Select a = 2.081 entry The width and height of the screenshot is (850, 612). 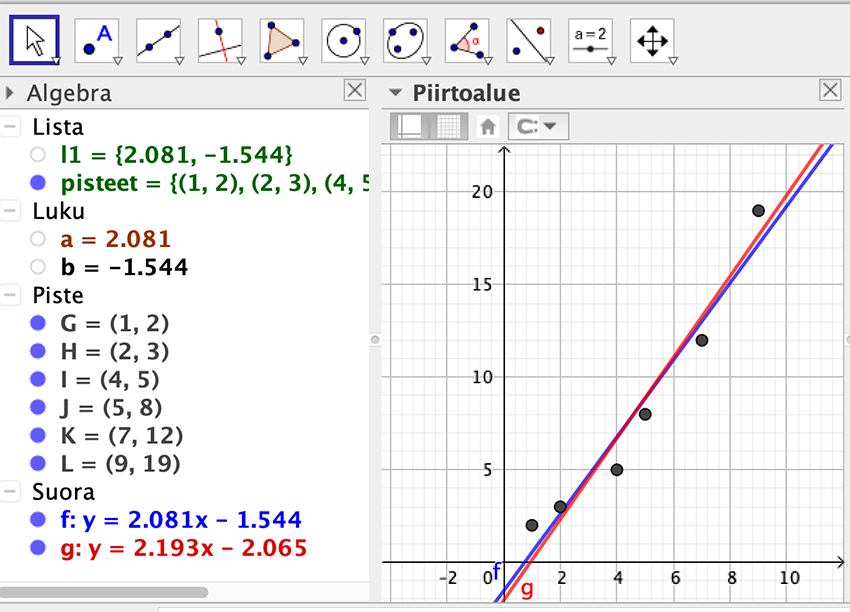point(115,239)
